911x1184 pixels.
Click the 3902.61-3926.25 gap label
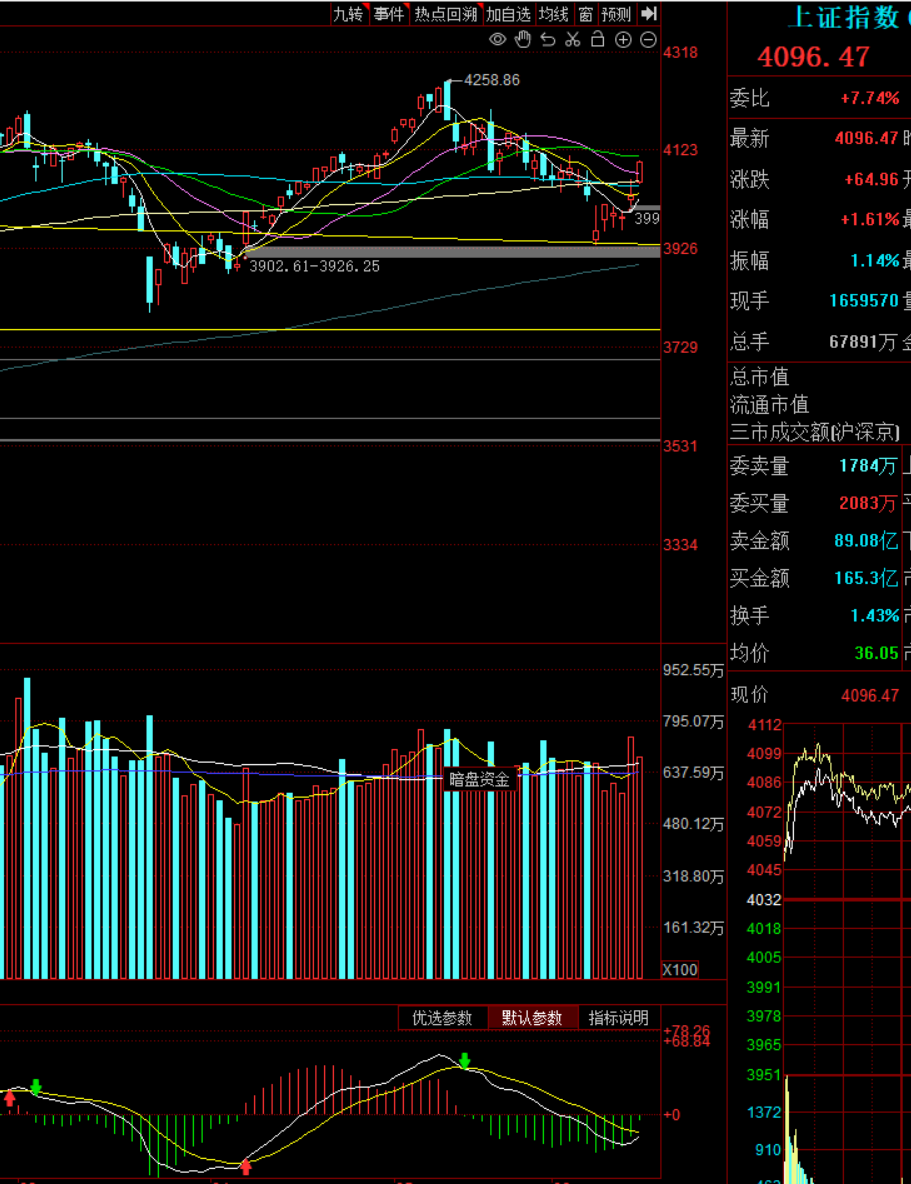[x=314, y=266]
